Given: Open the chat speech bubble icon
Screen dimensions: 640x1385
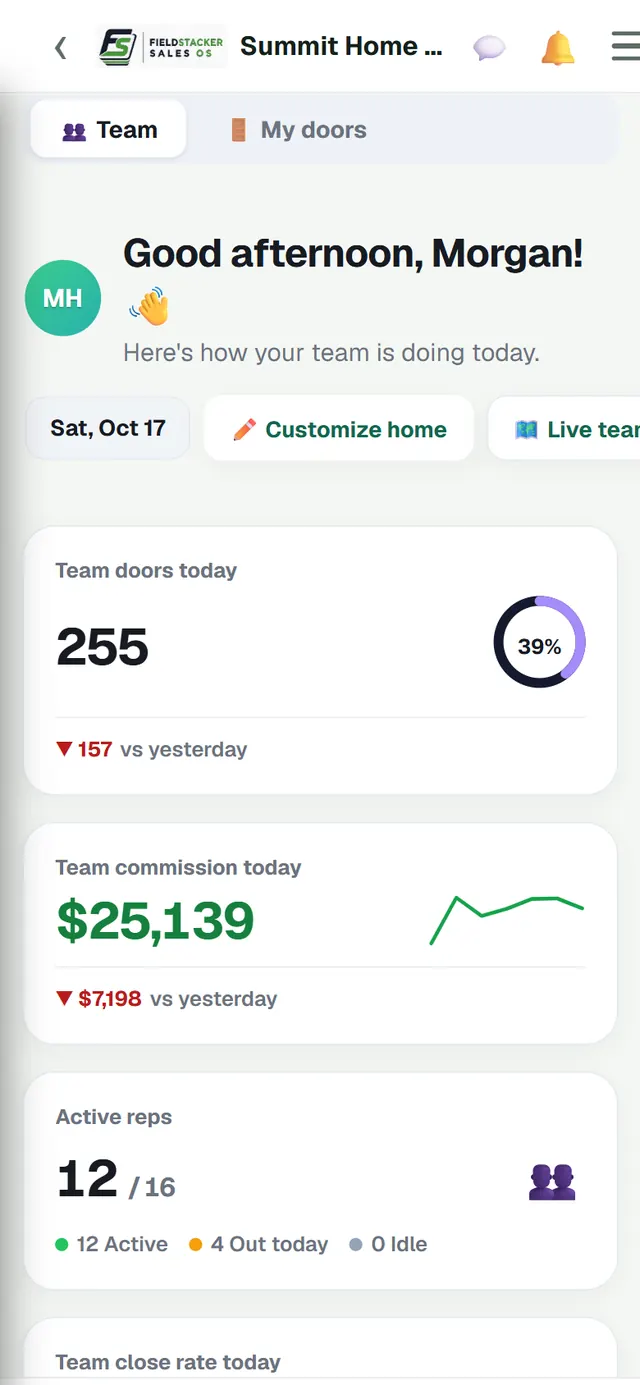Looking at the screenshot, I should tap(489, 47).
